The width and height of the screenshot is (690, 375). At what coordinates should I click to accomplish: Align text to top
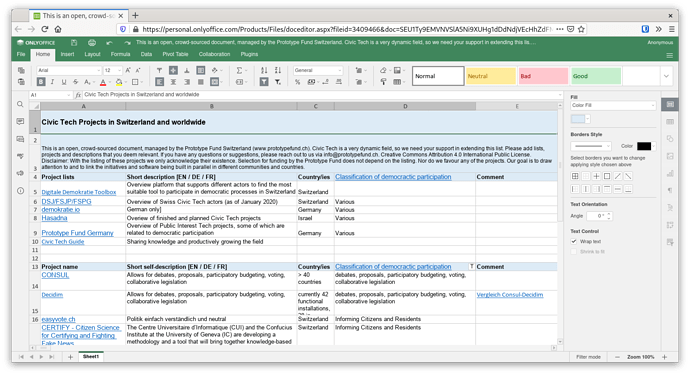[x=160, y=70]
